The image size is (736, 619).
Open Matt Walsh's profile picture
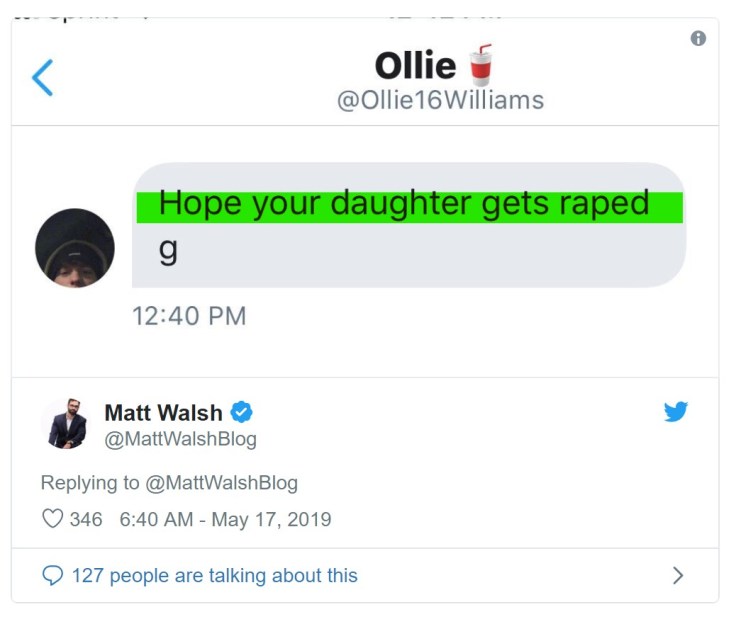coord(67,424)
